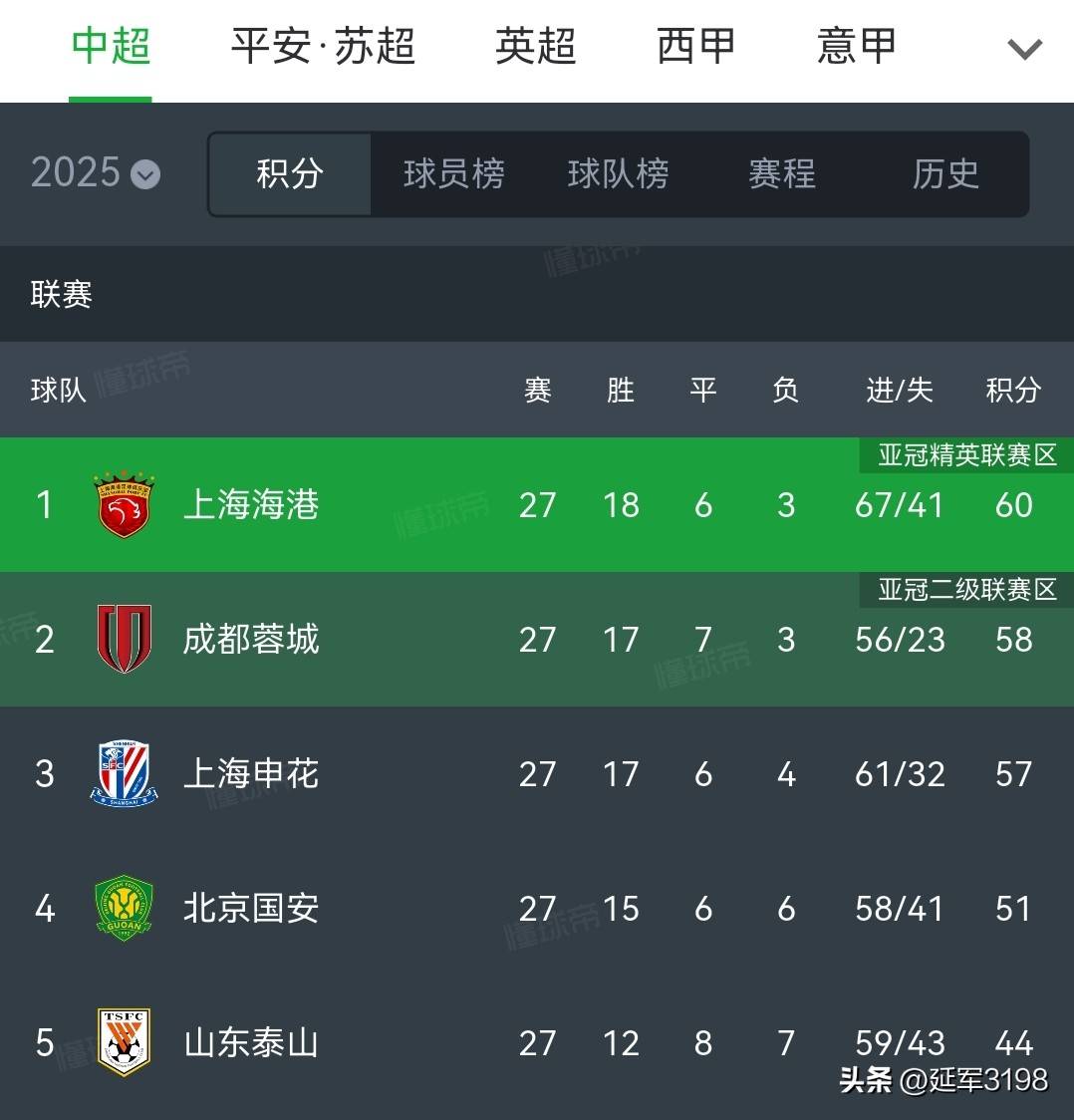Show the 球队榜 team rankings

(x=618, y=174)
